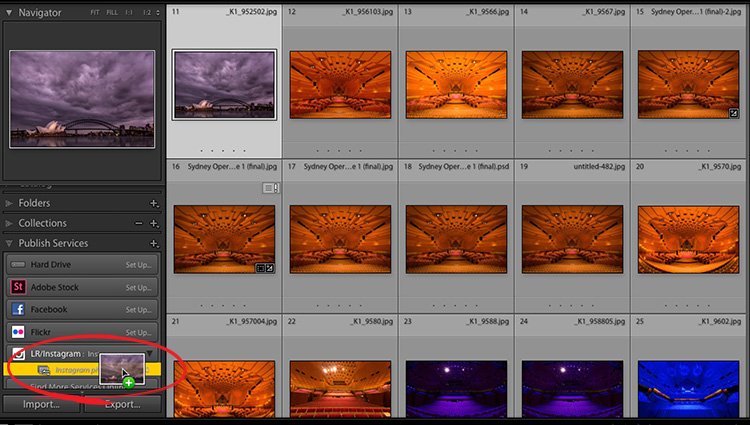Select photo 11 stormy harbour thumbnail

tap(224, 85)
